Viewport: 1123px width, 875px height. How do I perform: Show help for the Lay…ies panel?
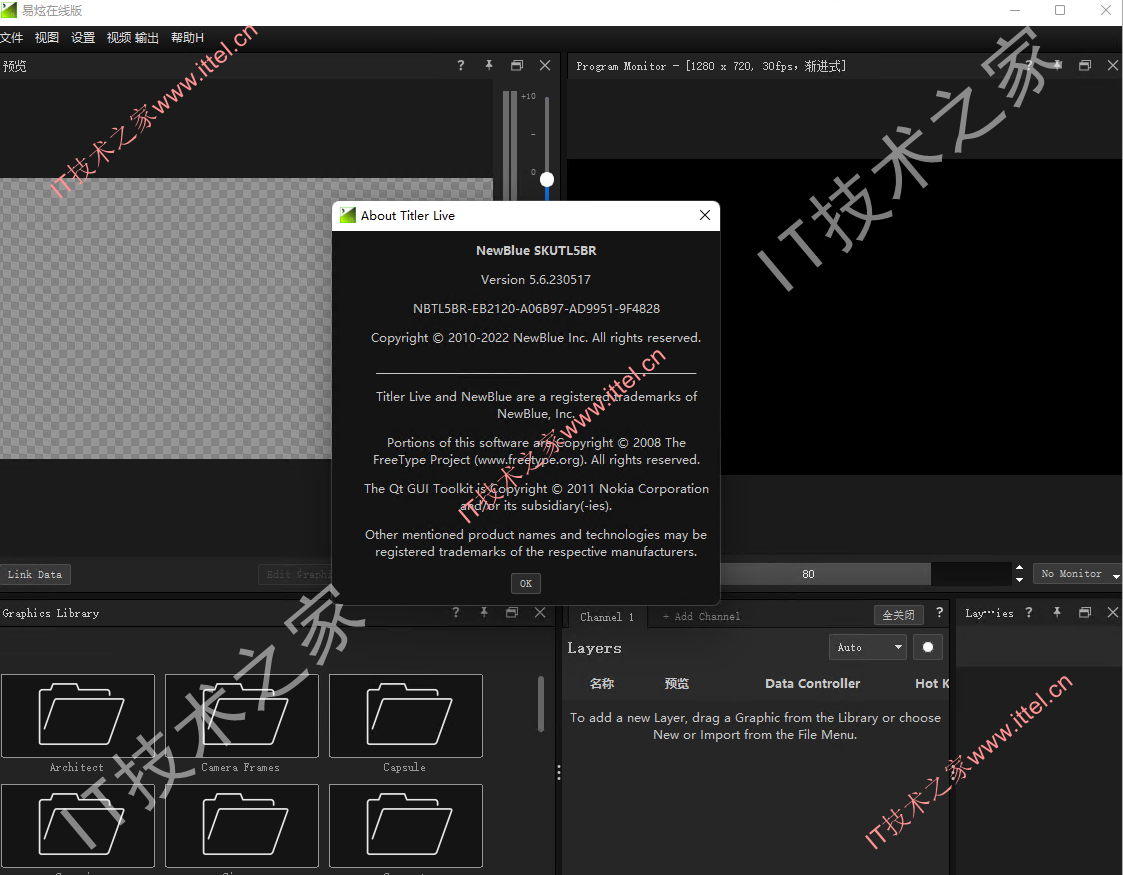pos(1028,613)
